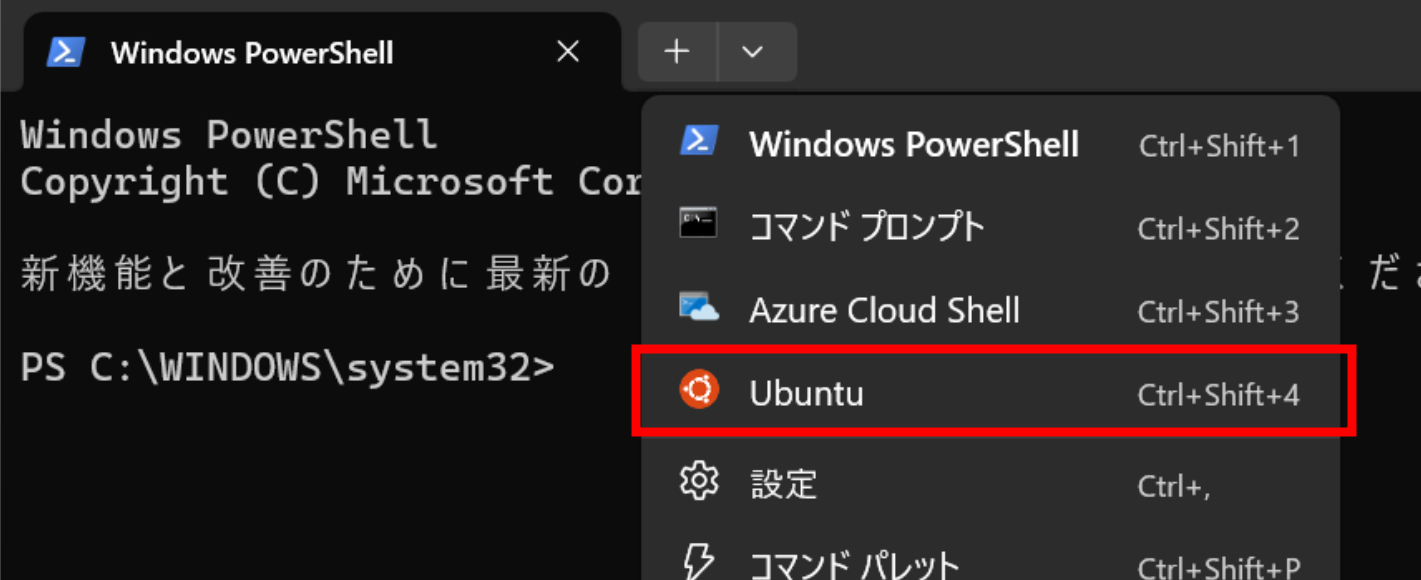Click the コマンド パレット lightning bolt icon
This screenshot has width=1421, height=580.
click(x=698, y=563)
